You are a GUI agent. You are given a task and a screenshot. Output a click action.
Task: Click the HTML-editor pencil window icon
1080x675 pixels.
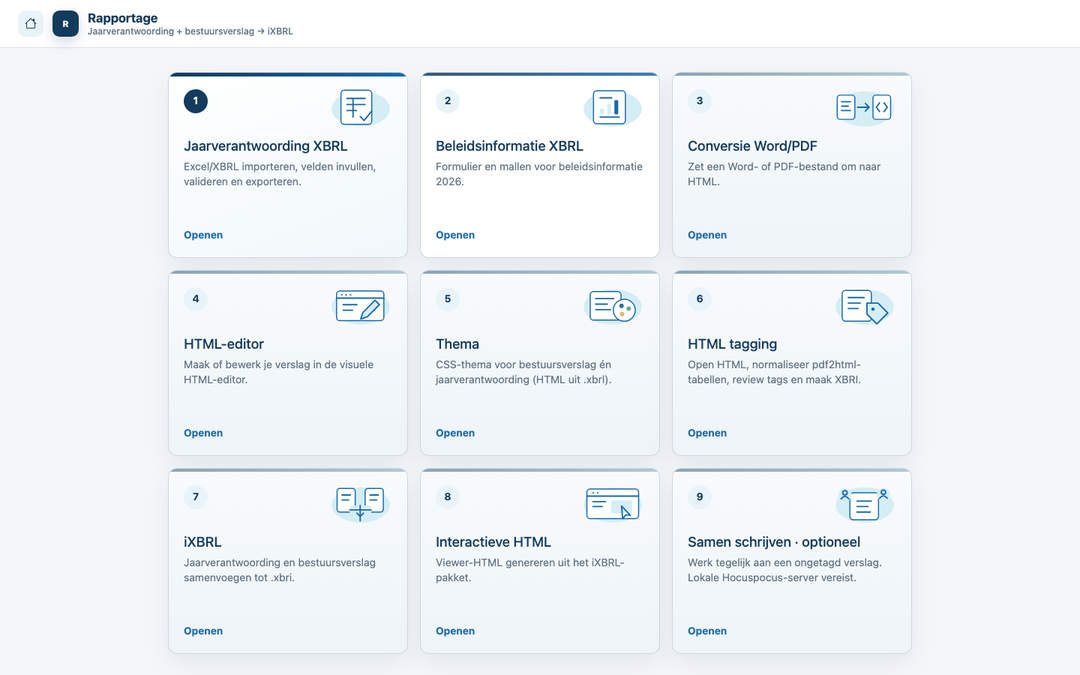click(x=360, y=306)
